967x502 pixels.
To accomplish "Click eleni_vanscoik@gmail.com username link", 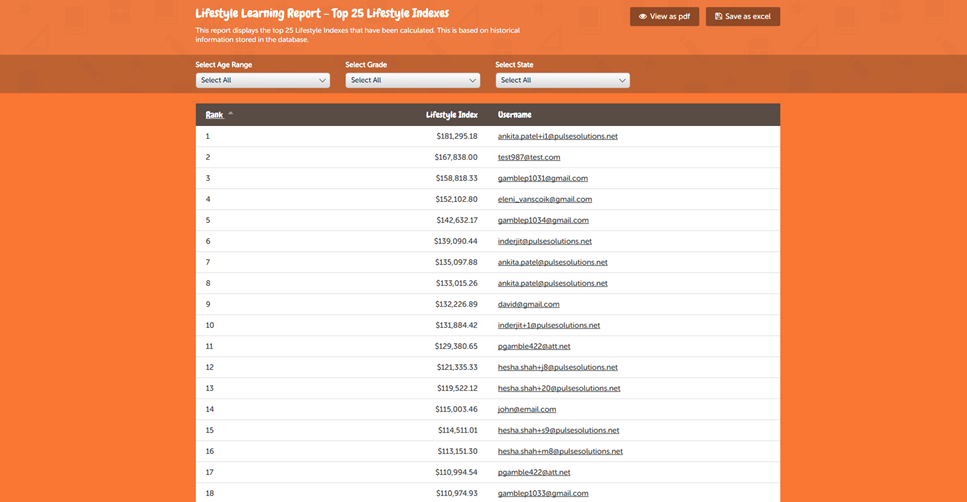I will point(544,199).
